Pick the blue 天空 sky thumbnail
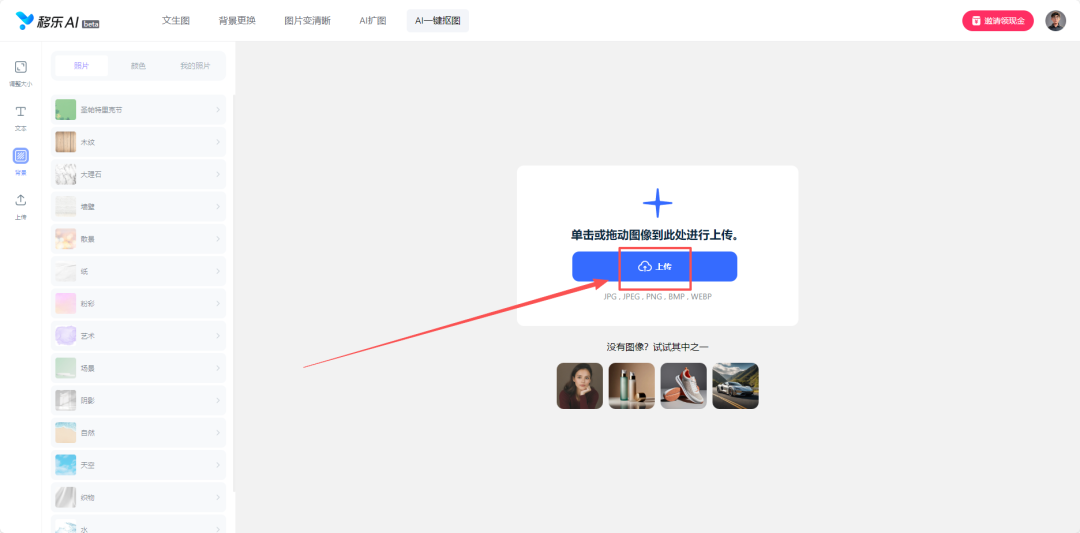The image size is (1080, 533). [65, 465]
